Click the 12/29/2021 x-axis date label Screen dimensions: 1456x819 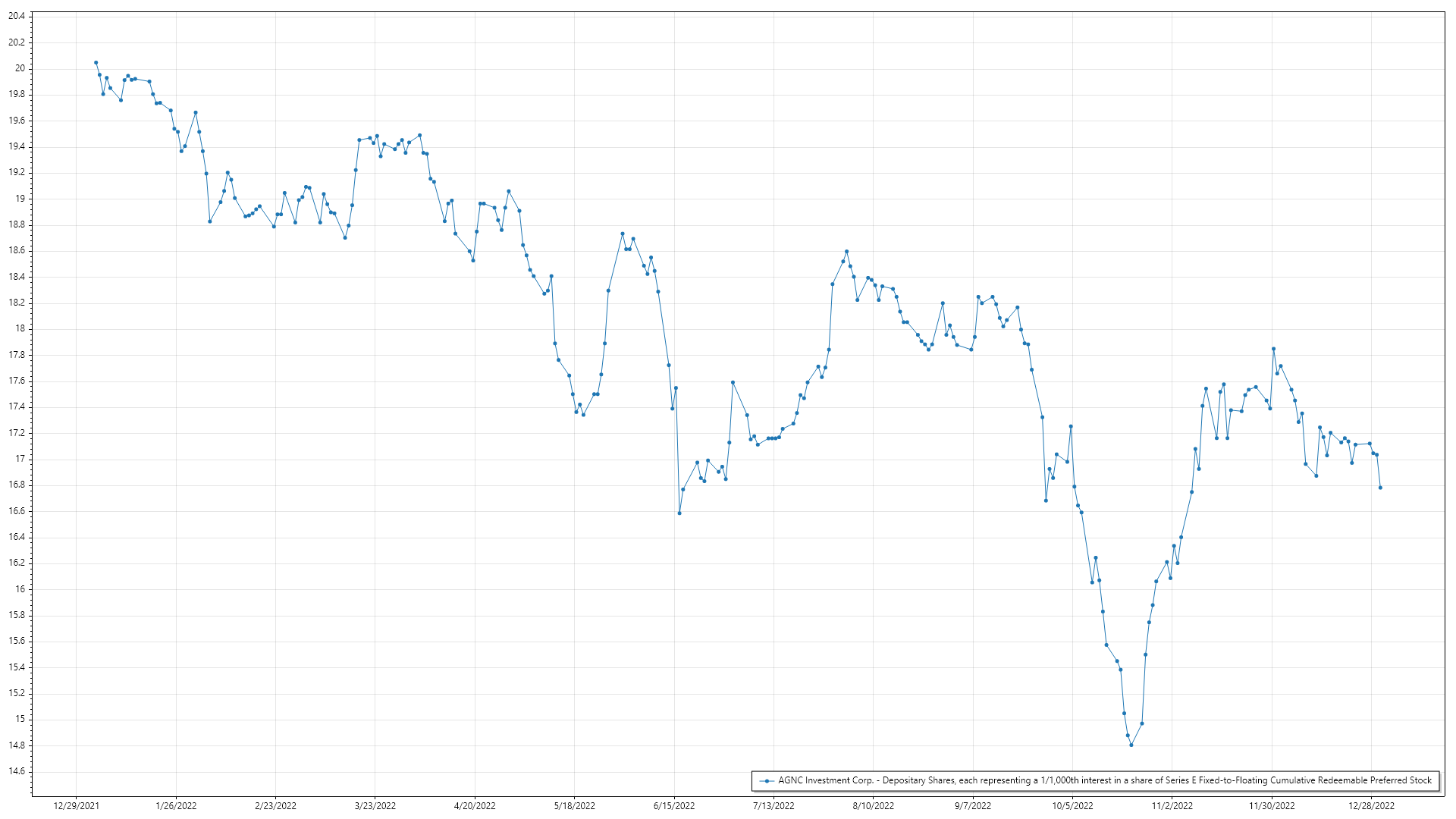[76, 805]
